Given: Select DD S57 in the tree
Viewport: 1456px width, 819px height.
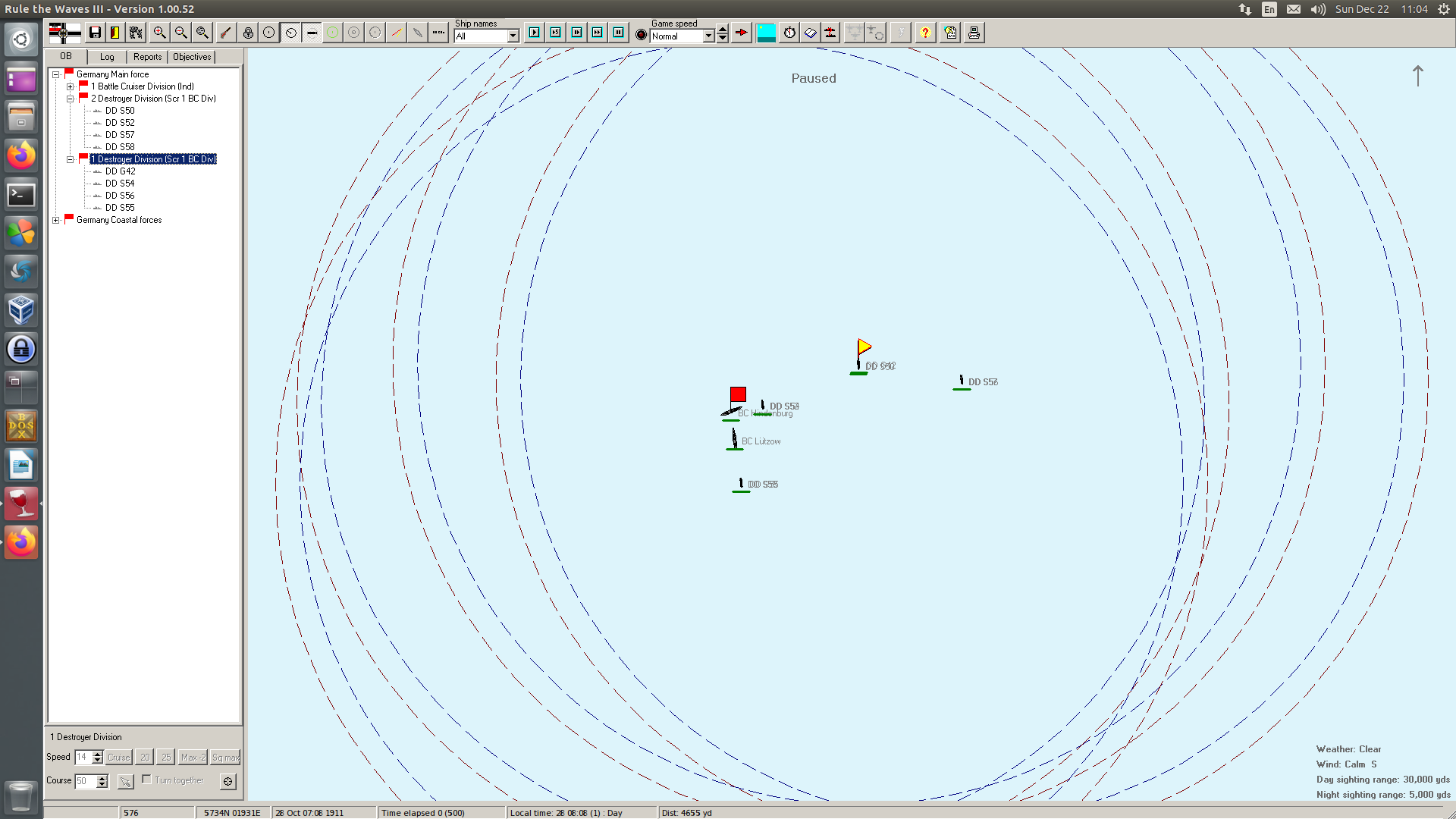Looking at the screenshot, I should point(120,135).
